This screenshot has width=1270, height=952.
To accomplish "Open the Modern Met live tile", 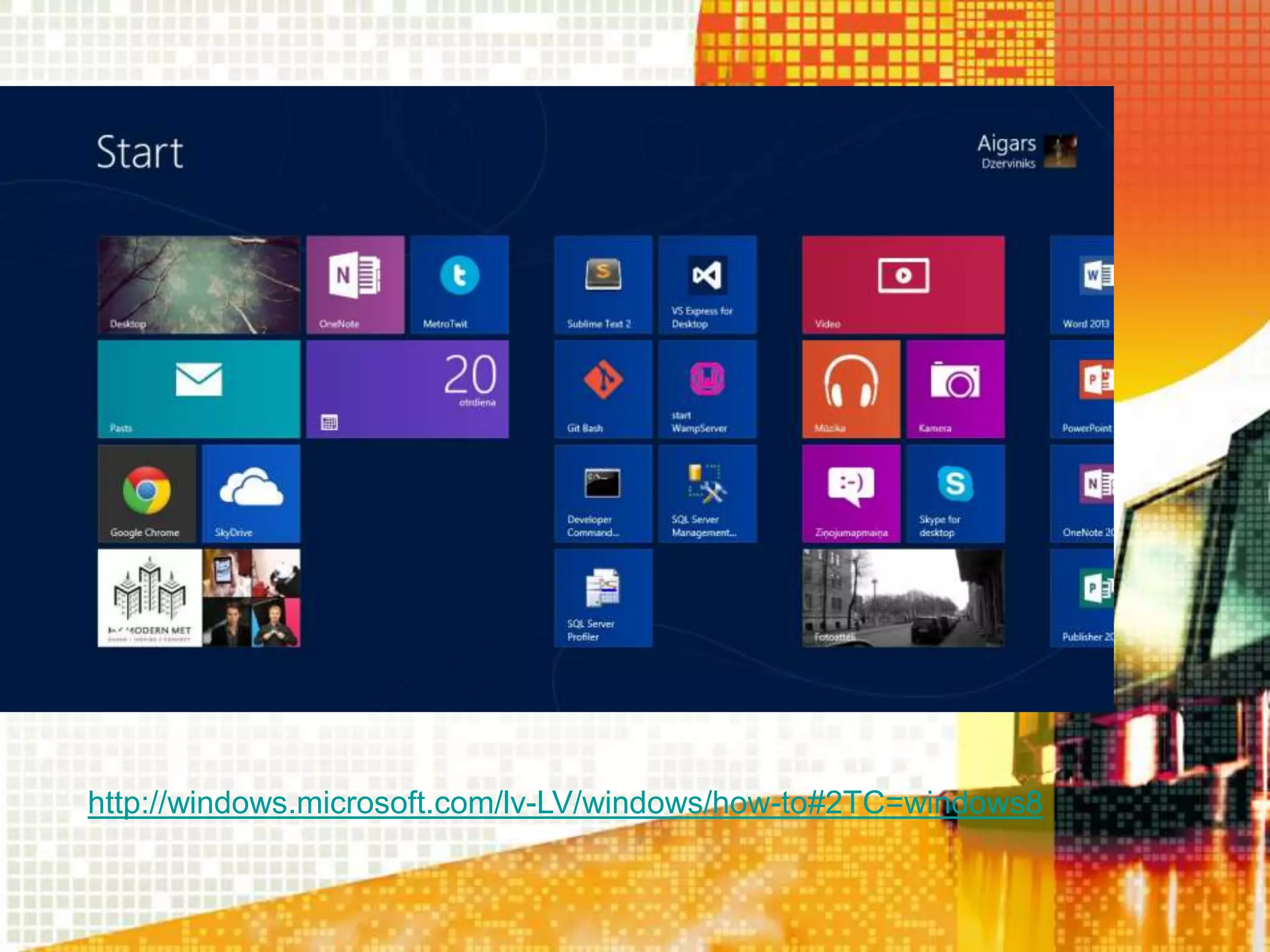I will click(149, 598).
